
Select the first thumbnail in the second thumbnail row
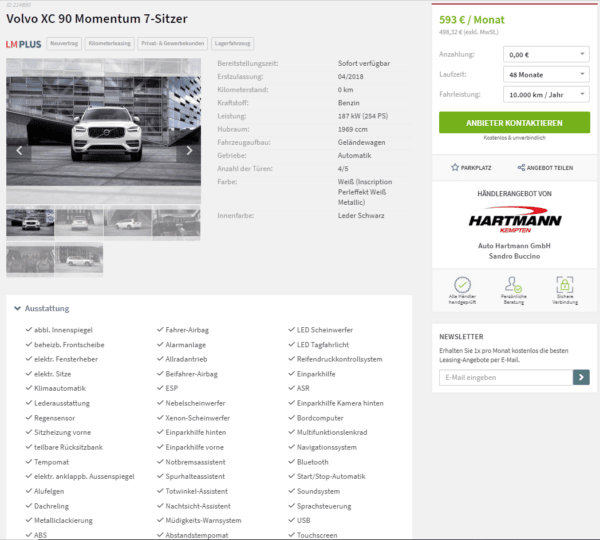pos(30,259)
